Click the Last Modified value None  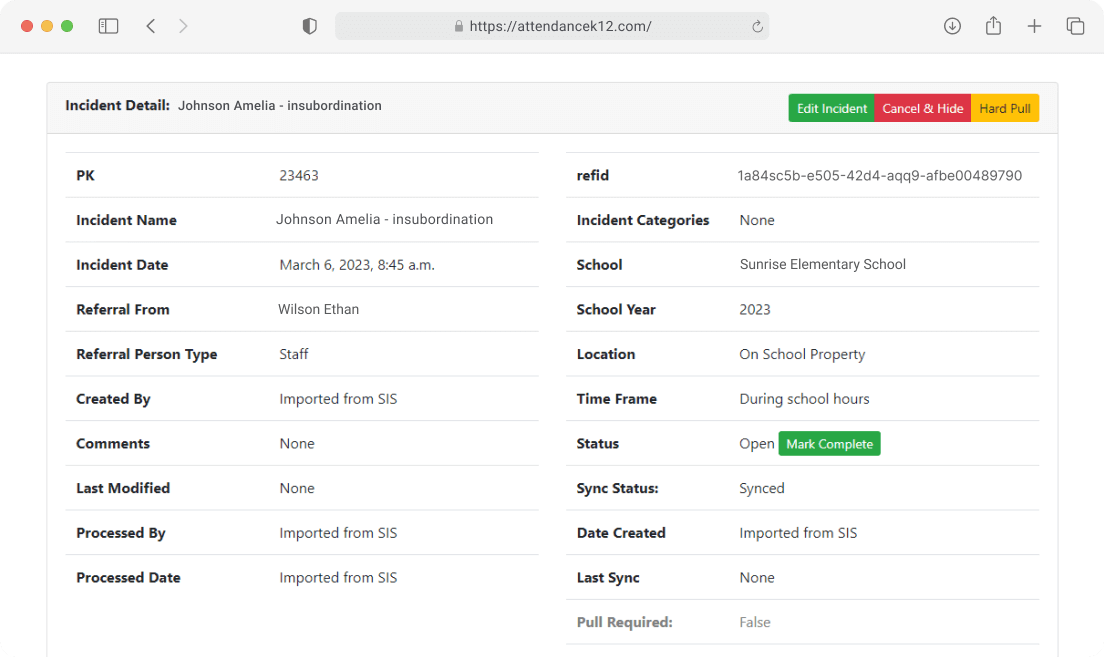pos(296,488)
